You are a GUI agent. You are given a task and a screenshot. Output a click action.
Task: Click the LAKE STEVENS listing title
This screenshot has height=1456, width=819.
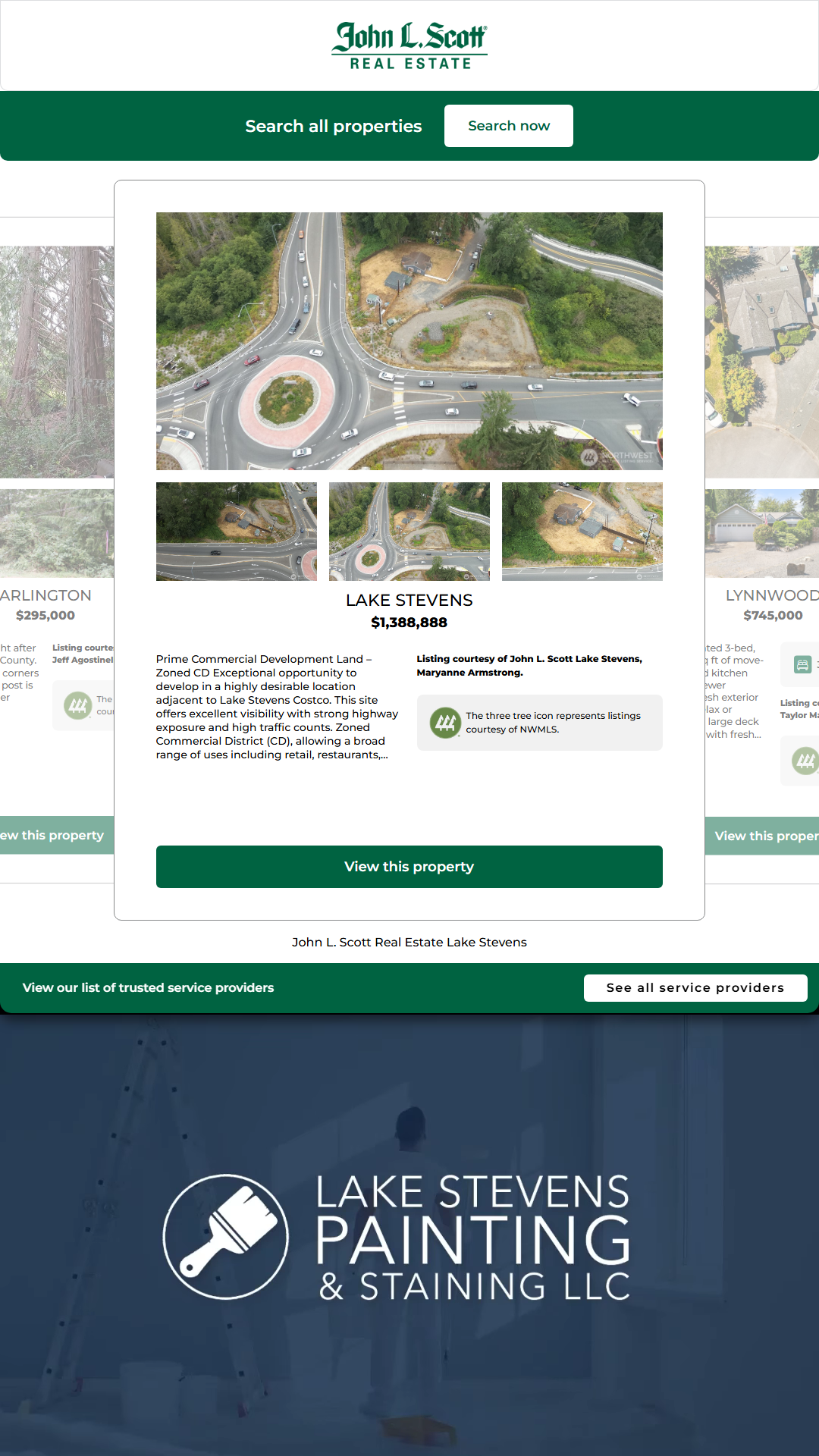[x=409, y=601]
